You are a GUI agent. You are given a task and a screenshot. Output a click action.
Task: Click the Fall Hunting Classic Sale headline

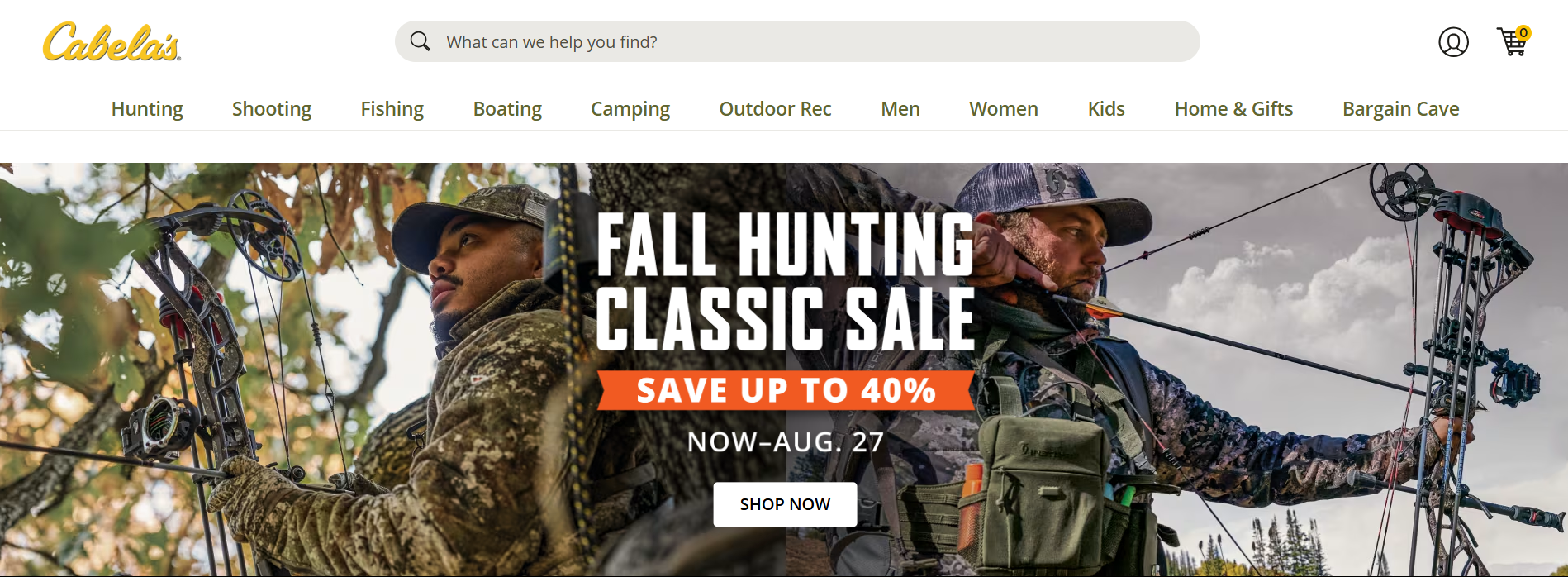[x=785, y=281]
